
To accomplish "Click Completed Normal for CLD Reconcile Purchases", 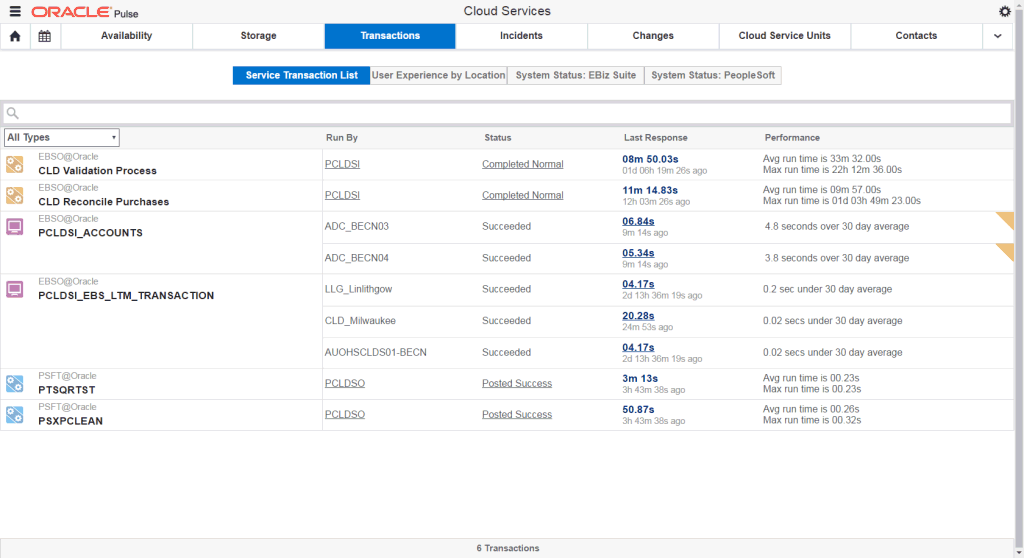I will point(522,195).
